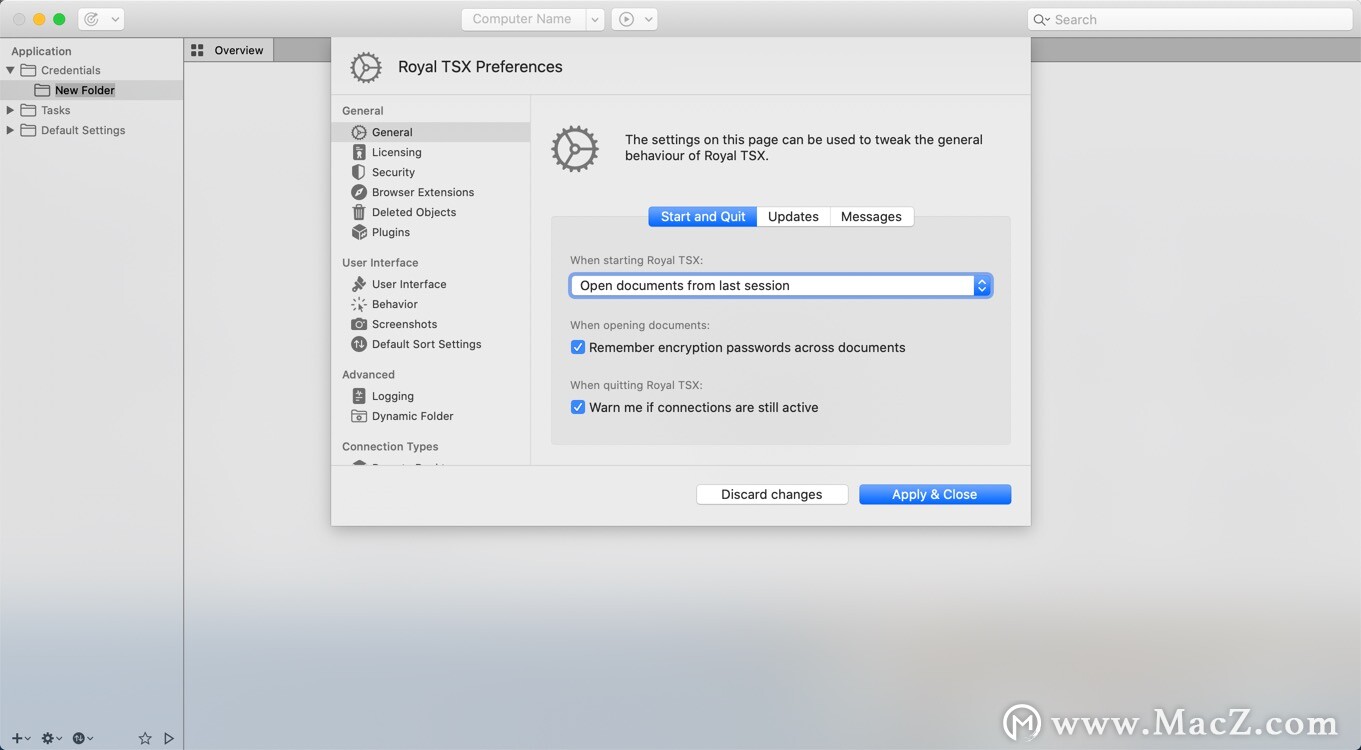
Task: Select the General preferences icon in sidebar
Action: point(359,132)
